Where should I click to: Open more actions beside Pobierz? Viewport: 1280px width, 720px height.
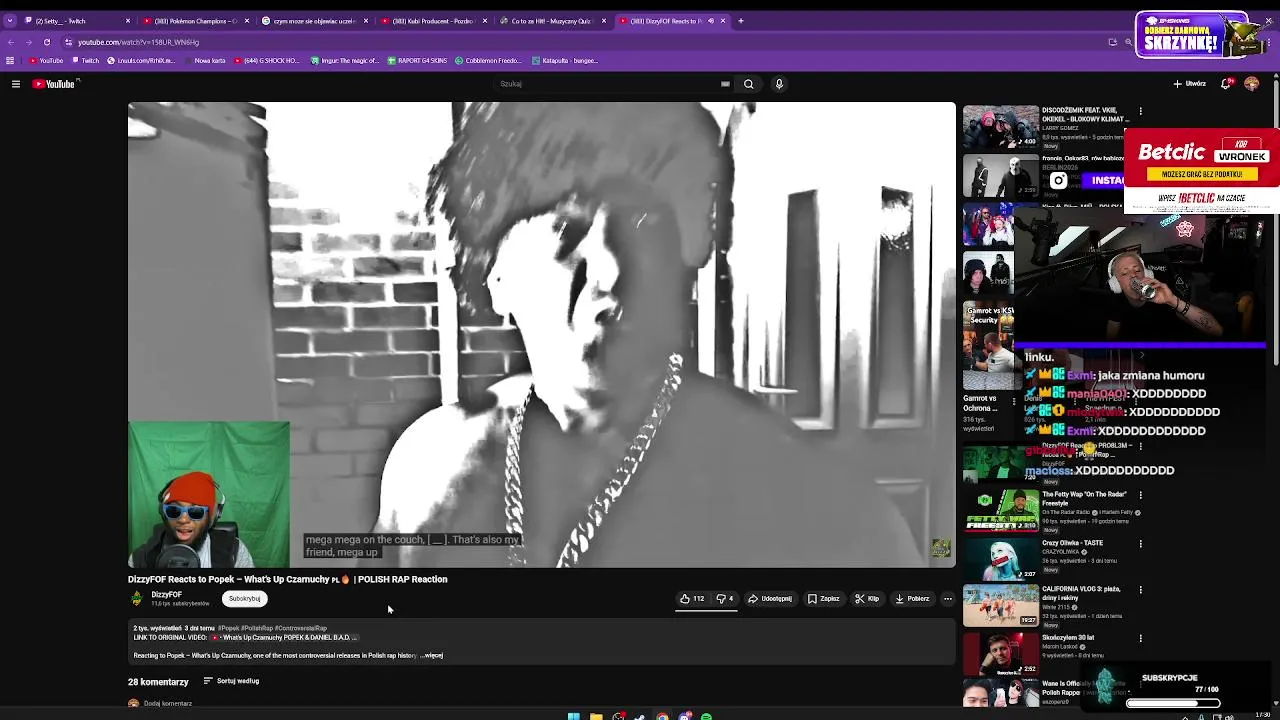[948, 599]
